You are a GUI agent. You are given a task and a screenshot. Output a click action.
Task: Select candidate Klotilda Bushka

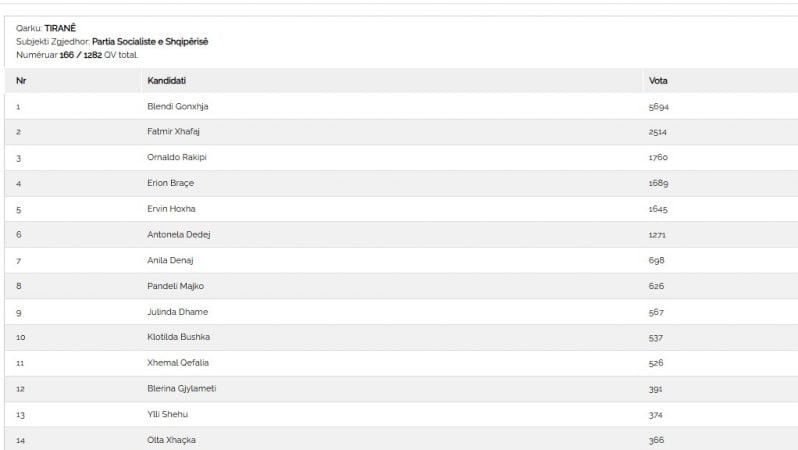(x=179, y=336)
